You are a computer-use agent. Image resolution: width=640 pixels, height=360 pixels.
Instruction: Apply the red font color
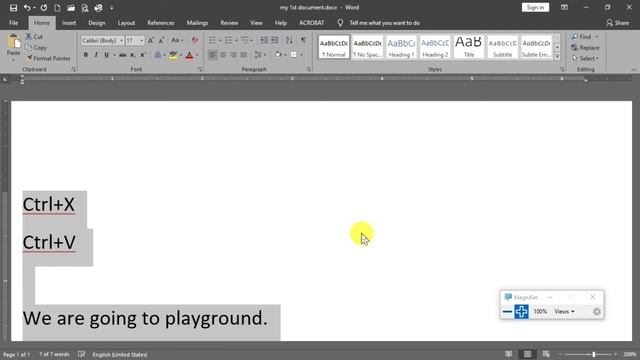point(189,55)
